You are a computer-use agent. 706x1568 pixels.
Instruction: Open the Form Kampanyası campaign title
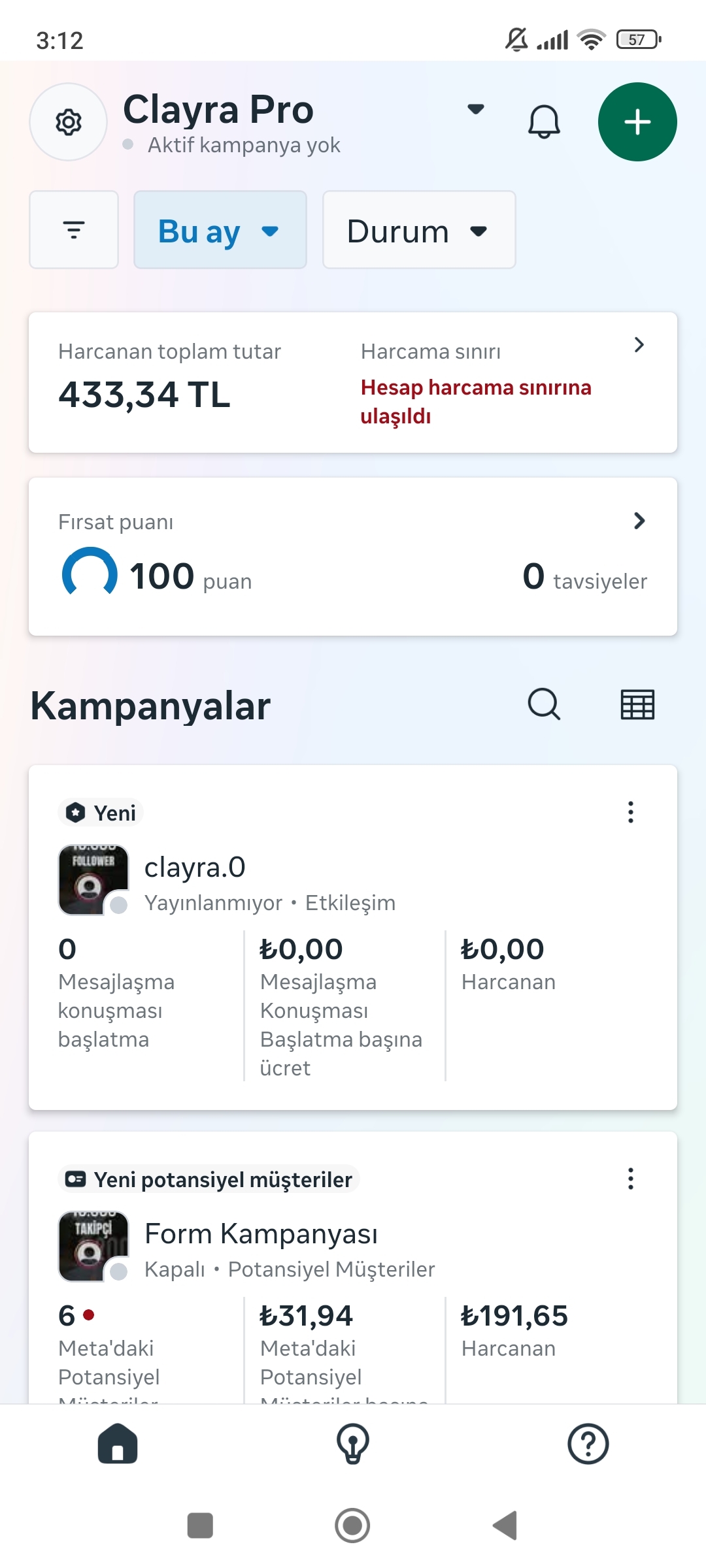pyautogui.click(x=261, y=1233)
